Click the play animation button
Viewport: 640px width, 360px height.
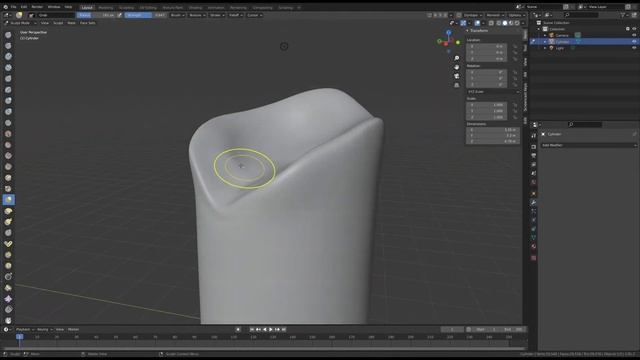(271, 329)
